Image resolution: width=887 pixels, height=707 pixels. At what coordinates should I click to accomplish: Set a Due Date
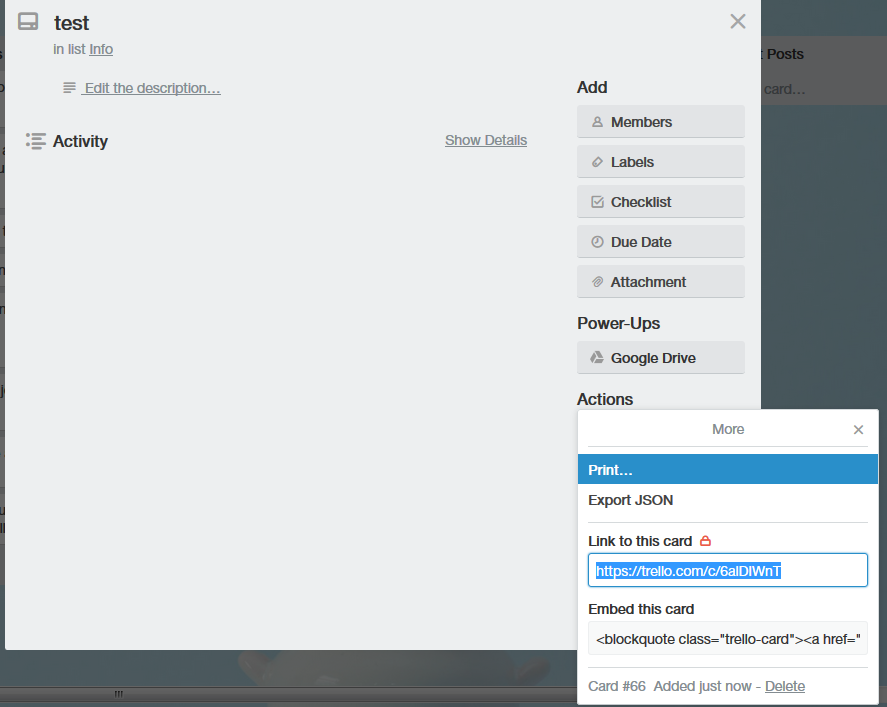(x=661, y=242)
